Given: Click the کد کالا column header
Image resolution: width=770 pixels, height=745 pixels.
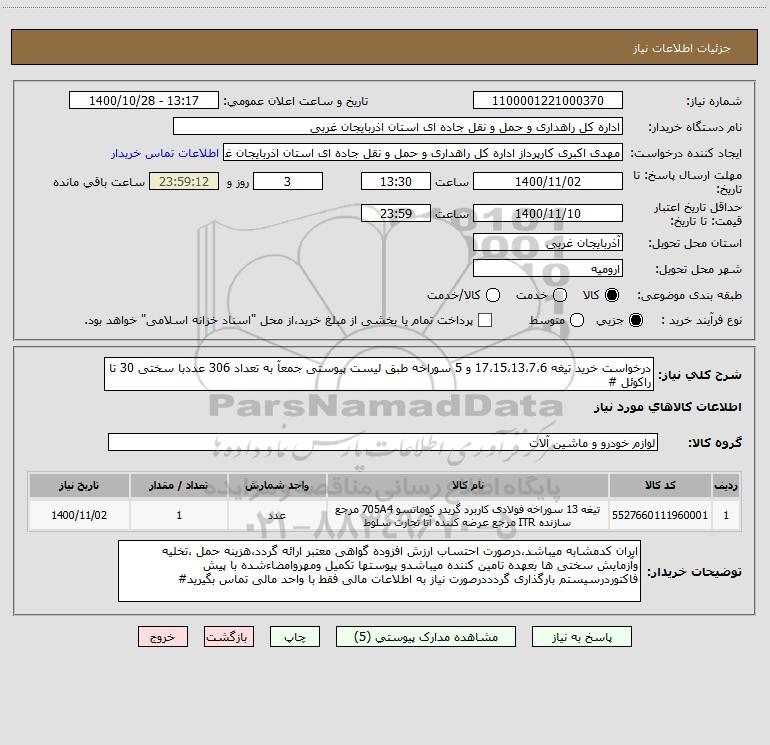Looking at the screenshot, I should pos(660,485).
